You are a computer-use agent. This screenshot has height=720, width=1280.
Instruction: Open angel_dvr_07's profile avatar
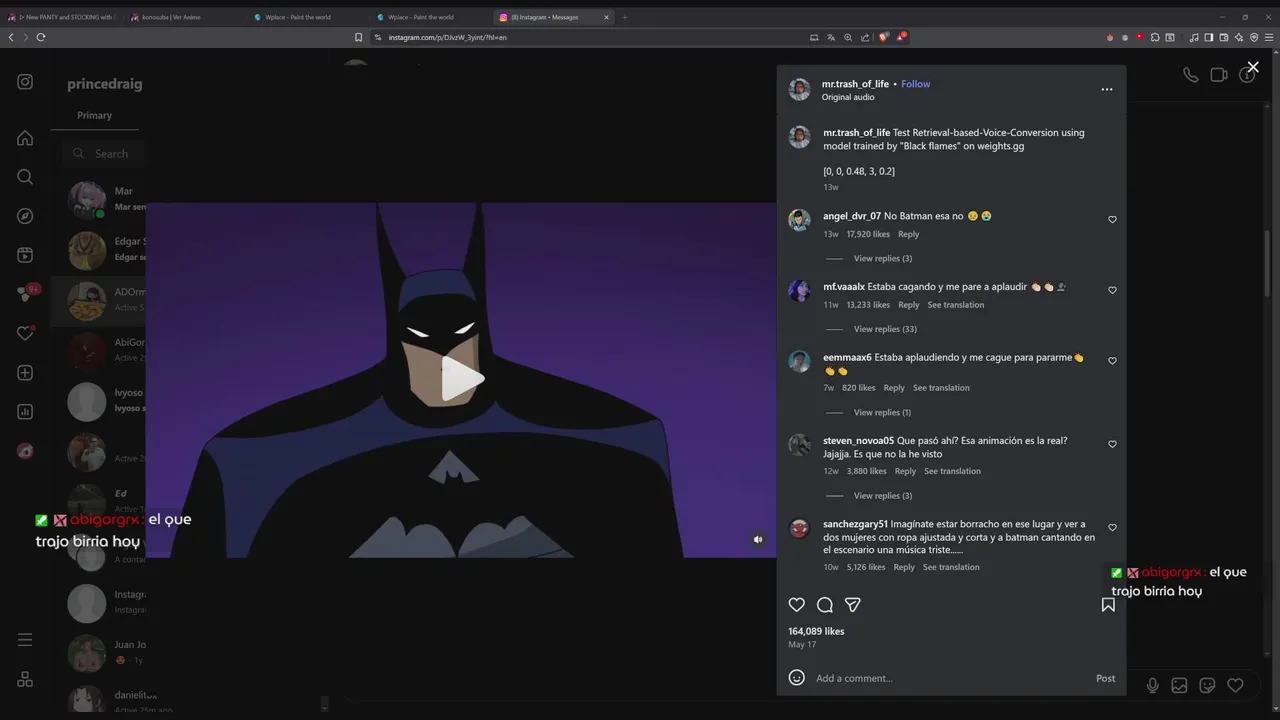(x=799, y=220)
